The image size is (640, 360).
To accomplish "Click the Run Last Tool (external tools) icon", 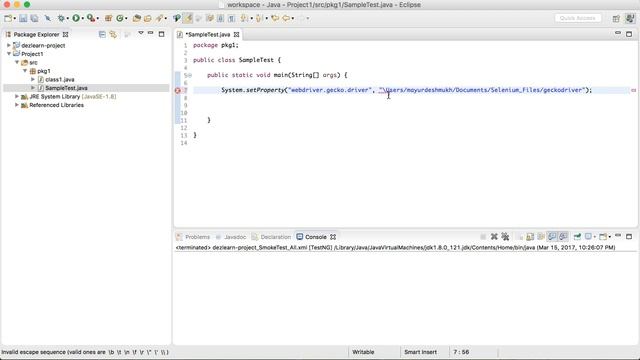I will 91,18.
